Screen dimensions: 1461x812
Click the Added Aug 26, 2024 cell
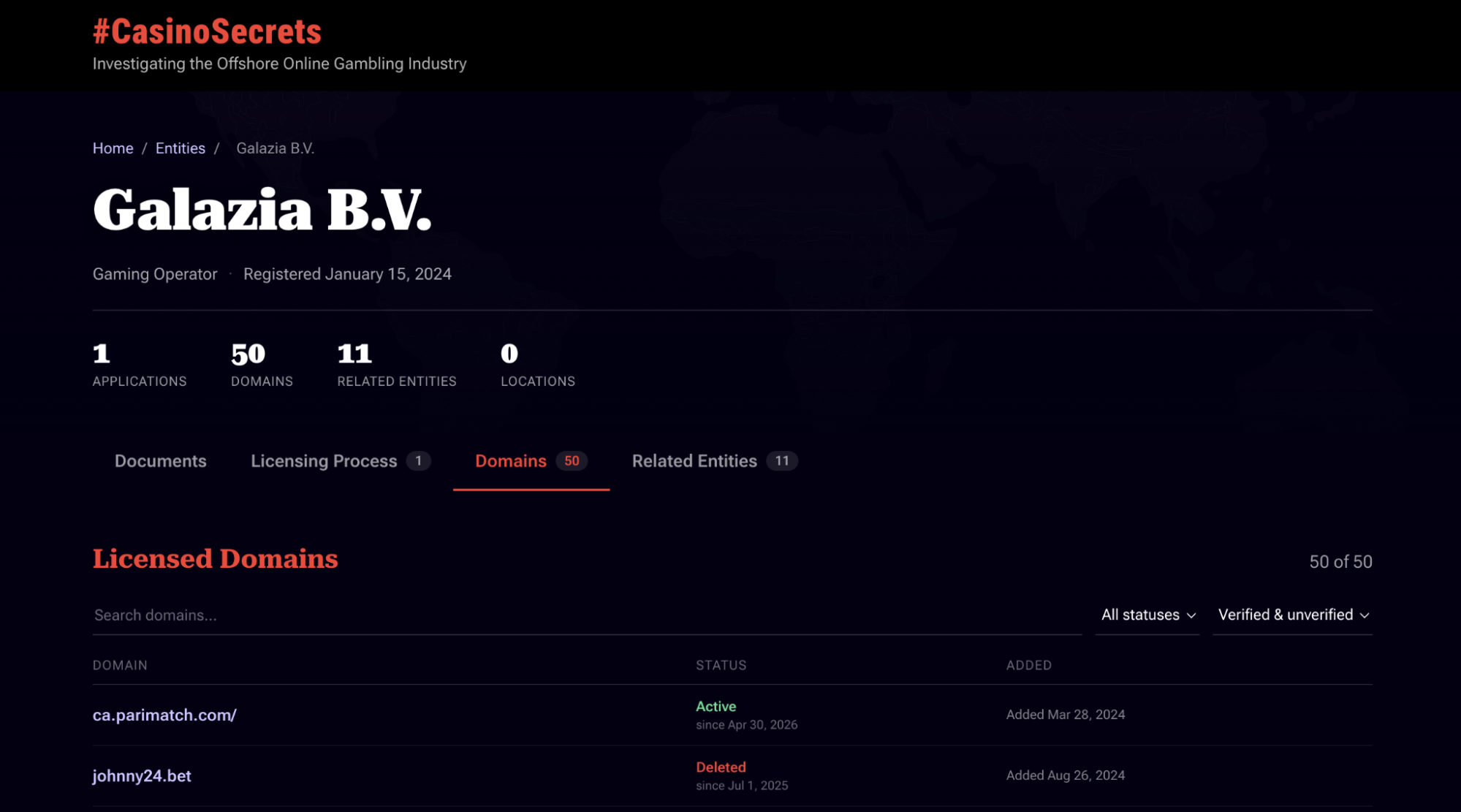click(1066, 775)
